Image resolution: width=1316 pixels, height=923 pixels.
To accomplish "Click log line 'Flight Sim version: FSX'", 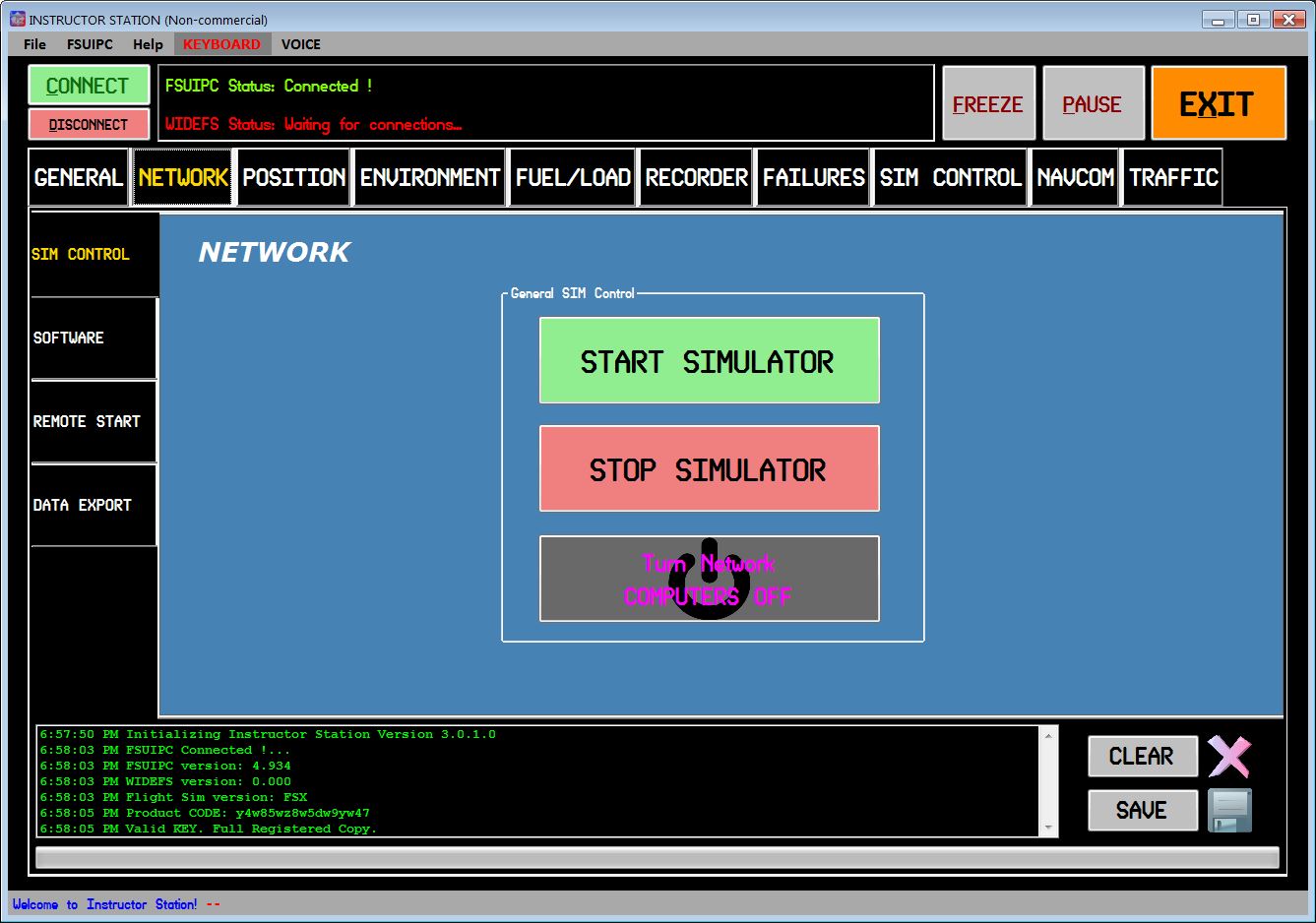I will (173, 797).
